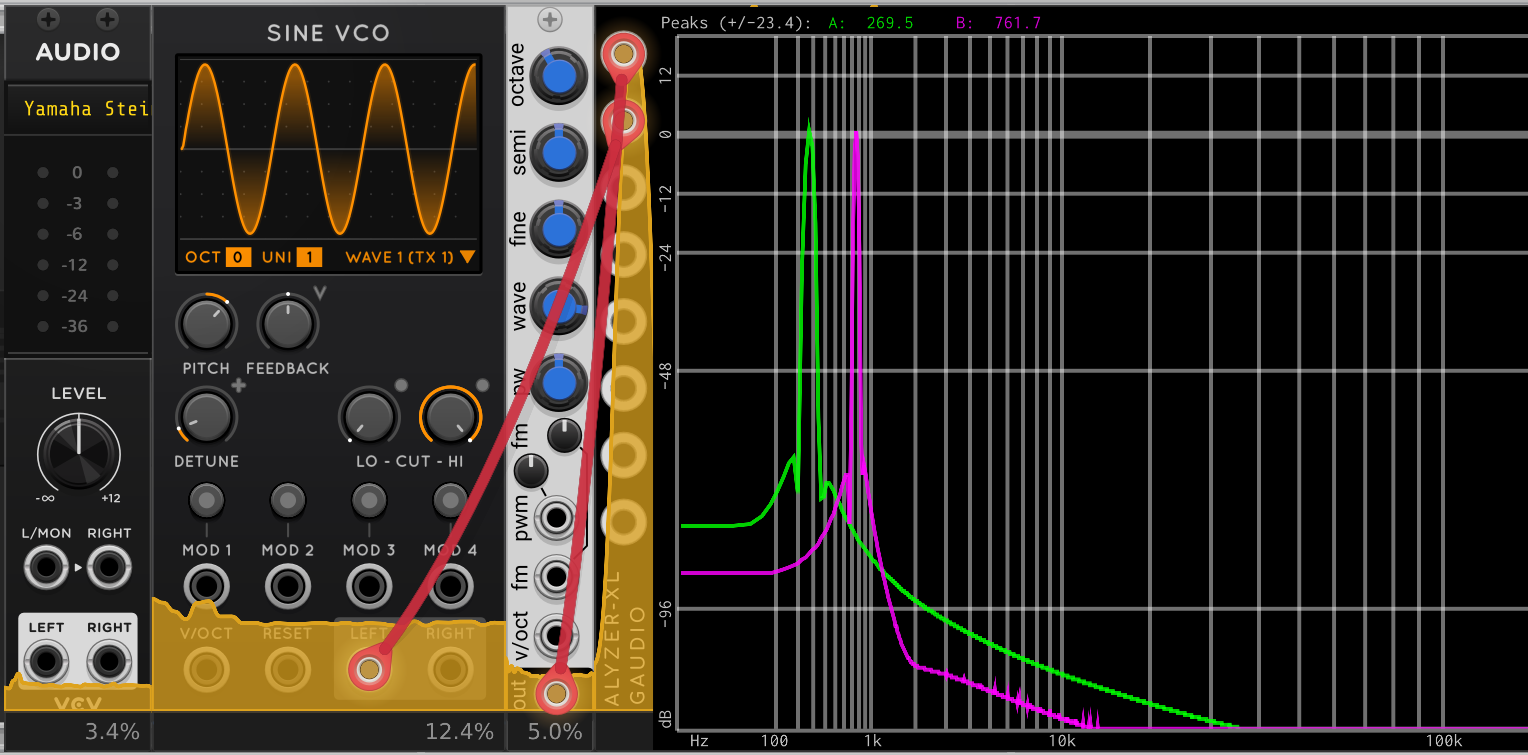Viewport: 1528px width, 755px height.
Task: Click the right screw on Audio module
Action: [x=108, y=19]
